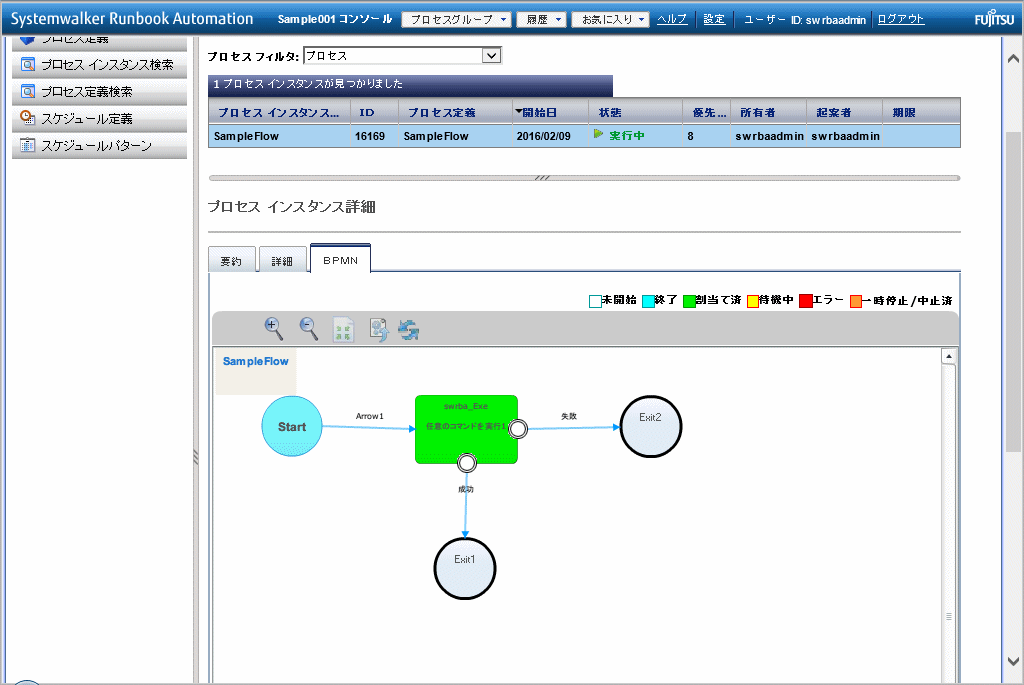The width and height of the screenshot is (1024, 685).
Task: Click the export diagram icon in toolbar
Action: pos(378,329)
